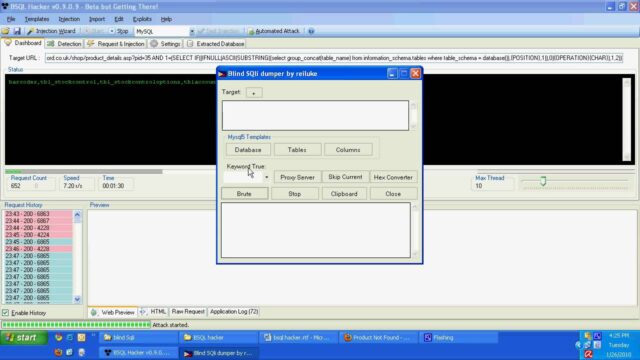Viewport: 640px width, 360px height.
Task: Open the Exploits menu
Action: tap(142, 19)
